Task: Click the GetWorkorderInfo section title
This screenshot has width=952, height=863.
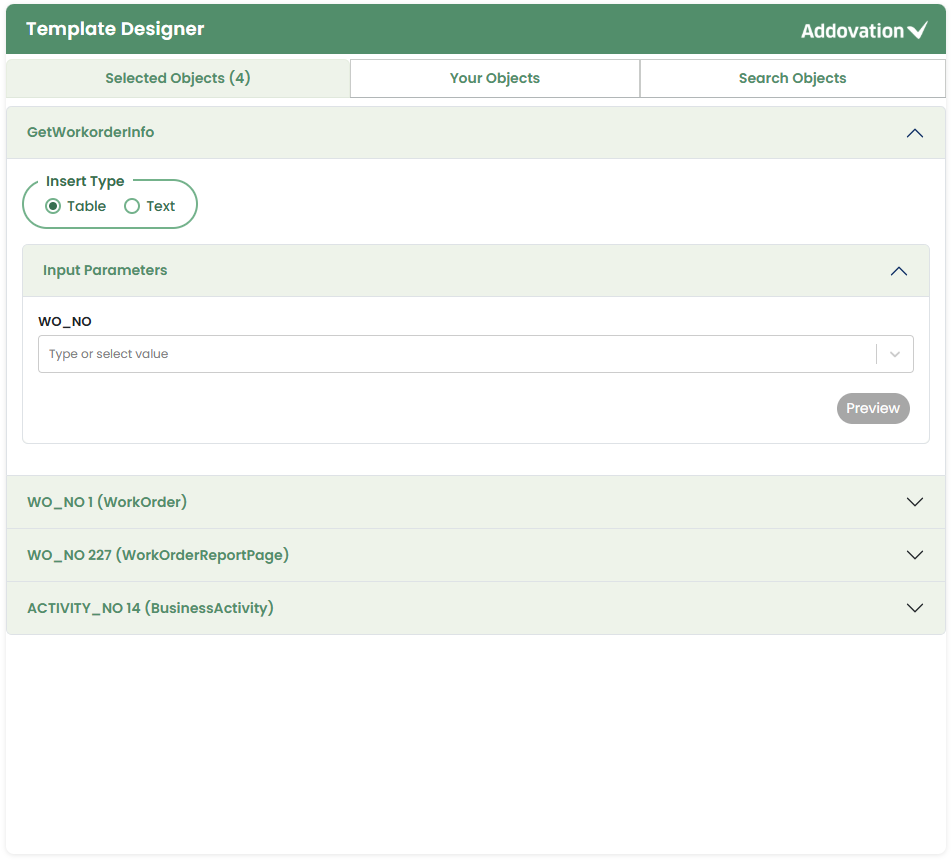Action: pos(91,133)
